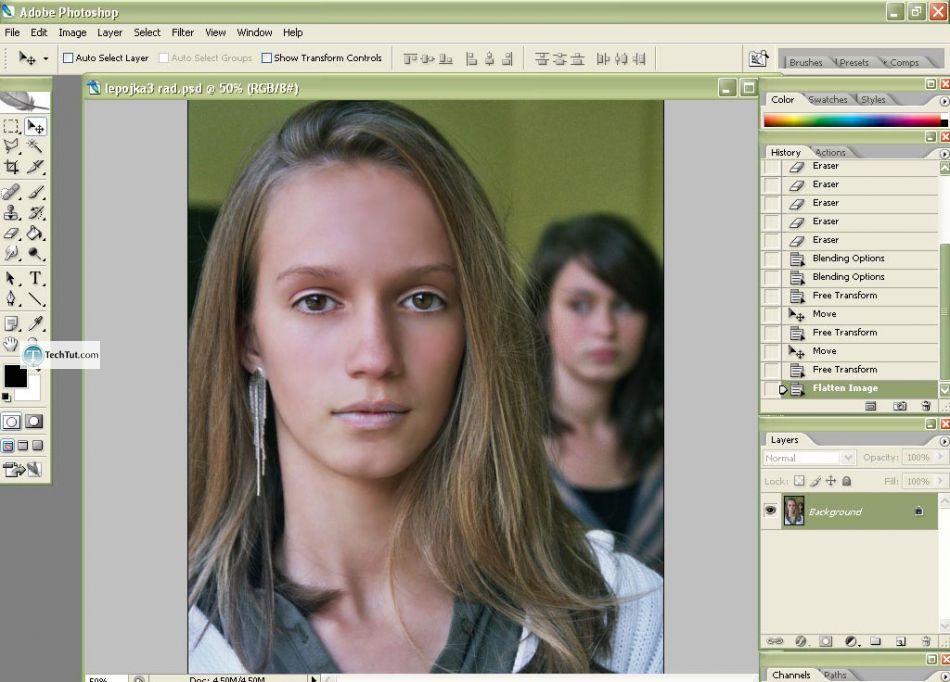
Task: Select the Eraser tool
Action: [x=12, y=233]
